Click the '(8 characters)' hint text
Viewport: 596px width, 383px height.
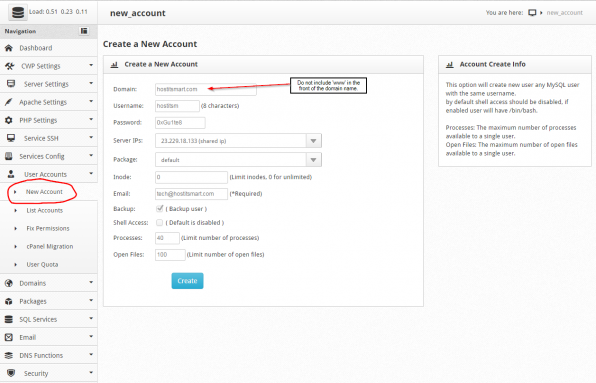point(220,106)
